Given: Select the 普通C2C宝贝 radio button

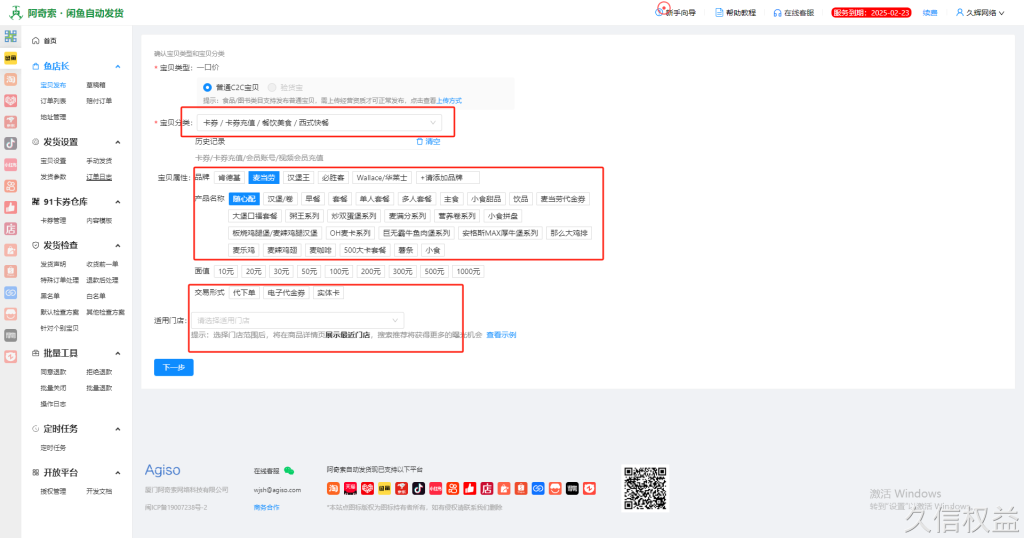Looking at the screenshot, I should pos(207,87).
